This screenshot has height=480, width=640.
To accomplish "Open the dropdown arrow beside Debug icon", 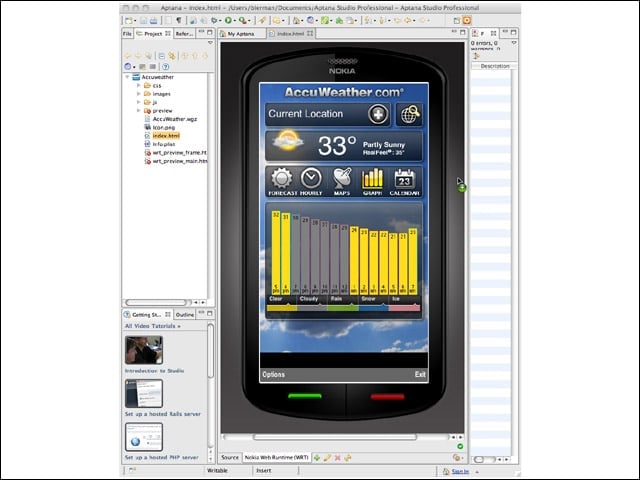I will pyautogui.click(x=220, y=21).
